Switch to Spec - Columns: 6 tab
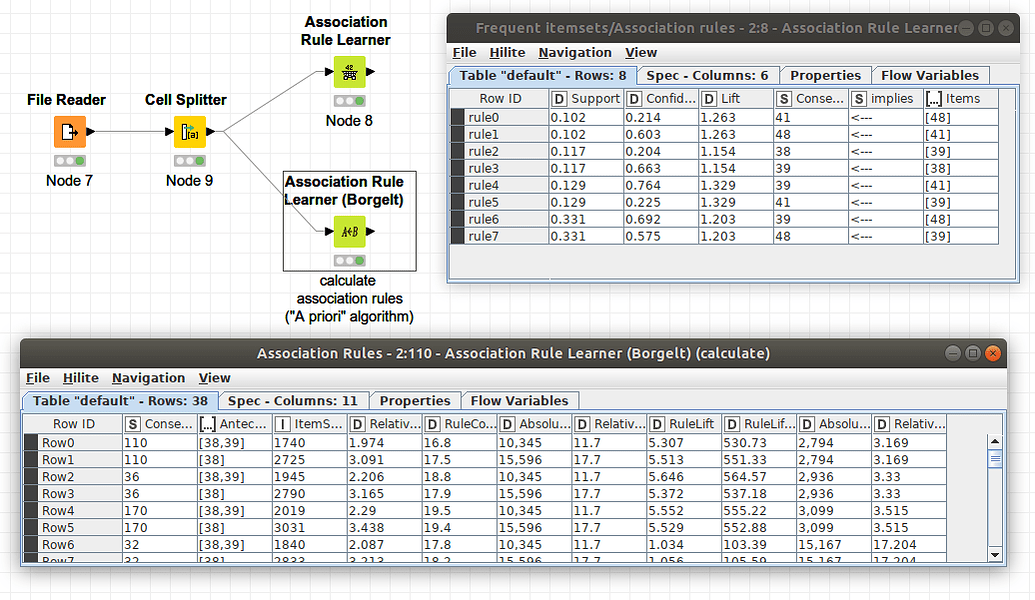 tap(707, 75)
